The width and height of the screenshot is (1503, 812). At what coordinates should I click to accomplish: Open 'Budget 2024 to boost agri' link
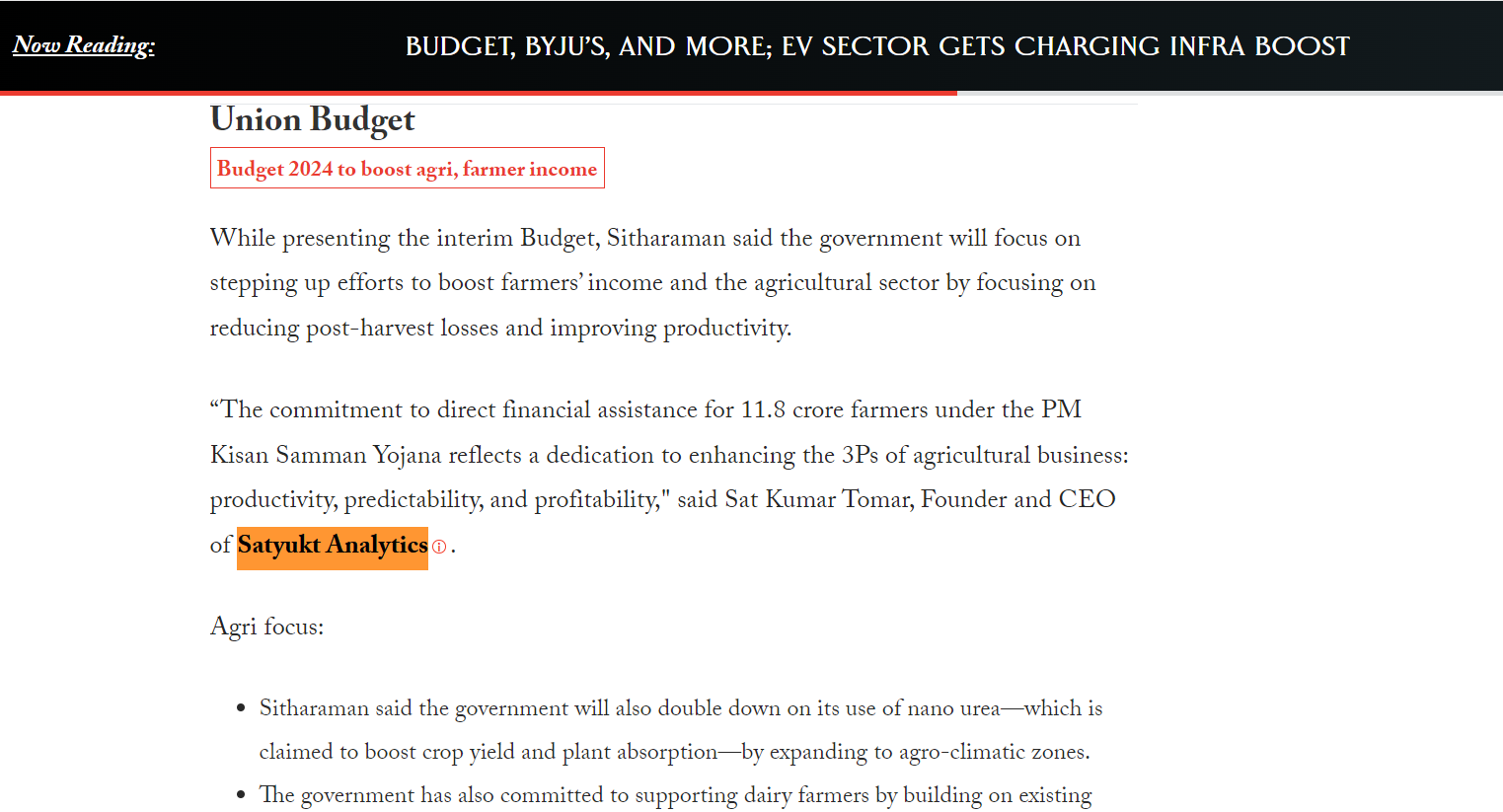(x=407, y=169)
